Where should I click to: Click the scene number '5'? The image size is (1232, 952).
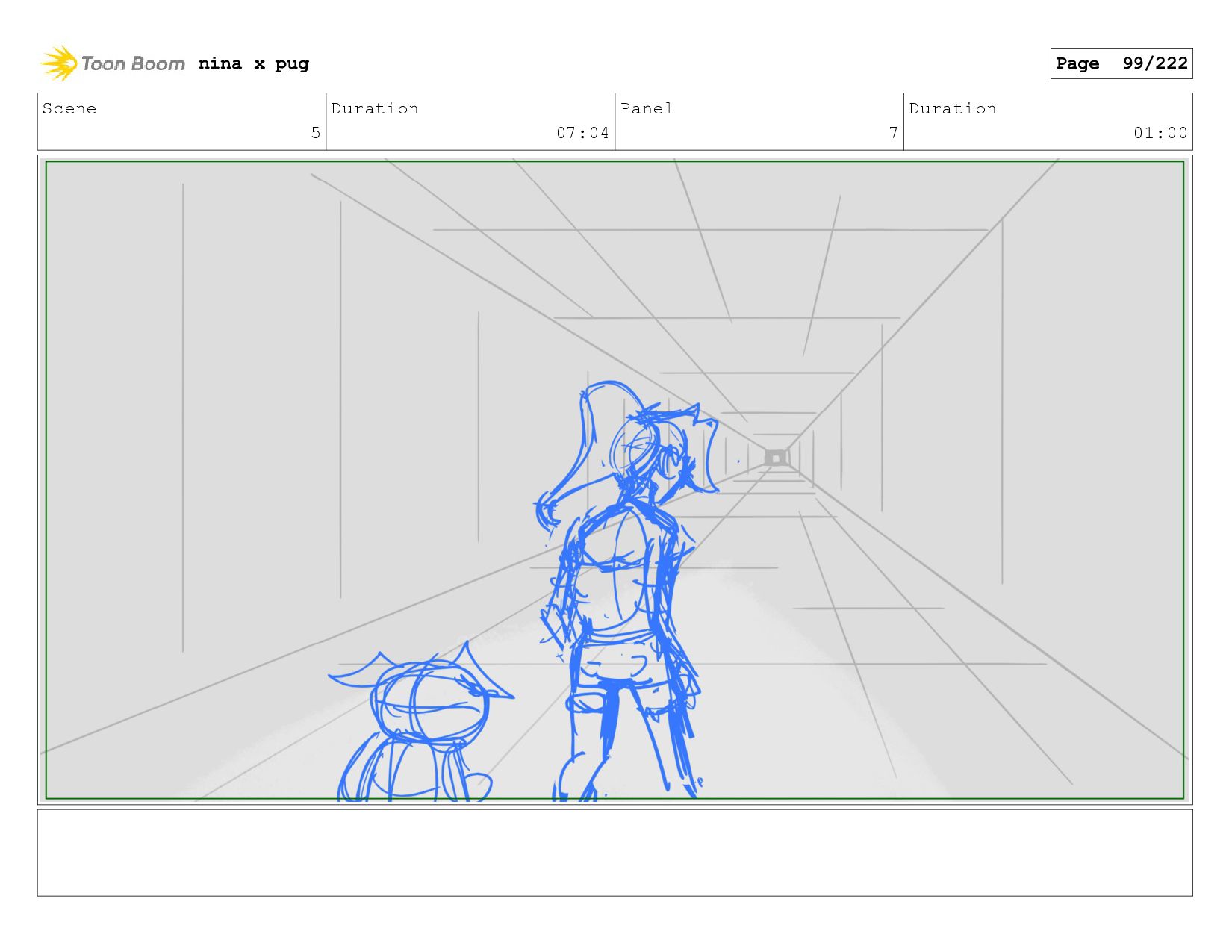tap(316, 133)
